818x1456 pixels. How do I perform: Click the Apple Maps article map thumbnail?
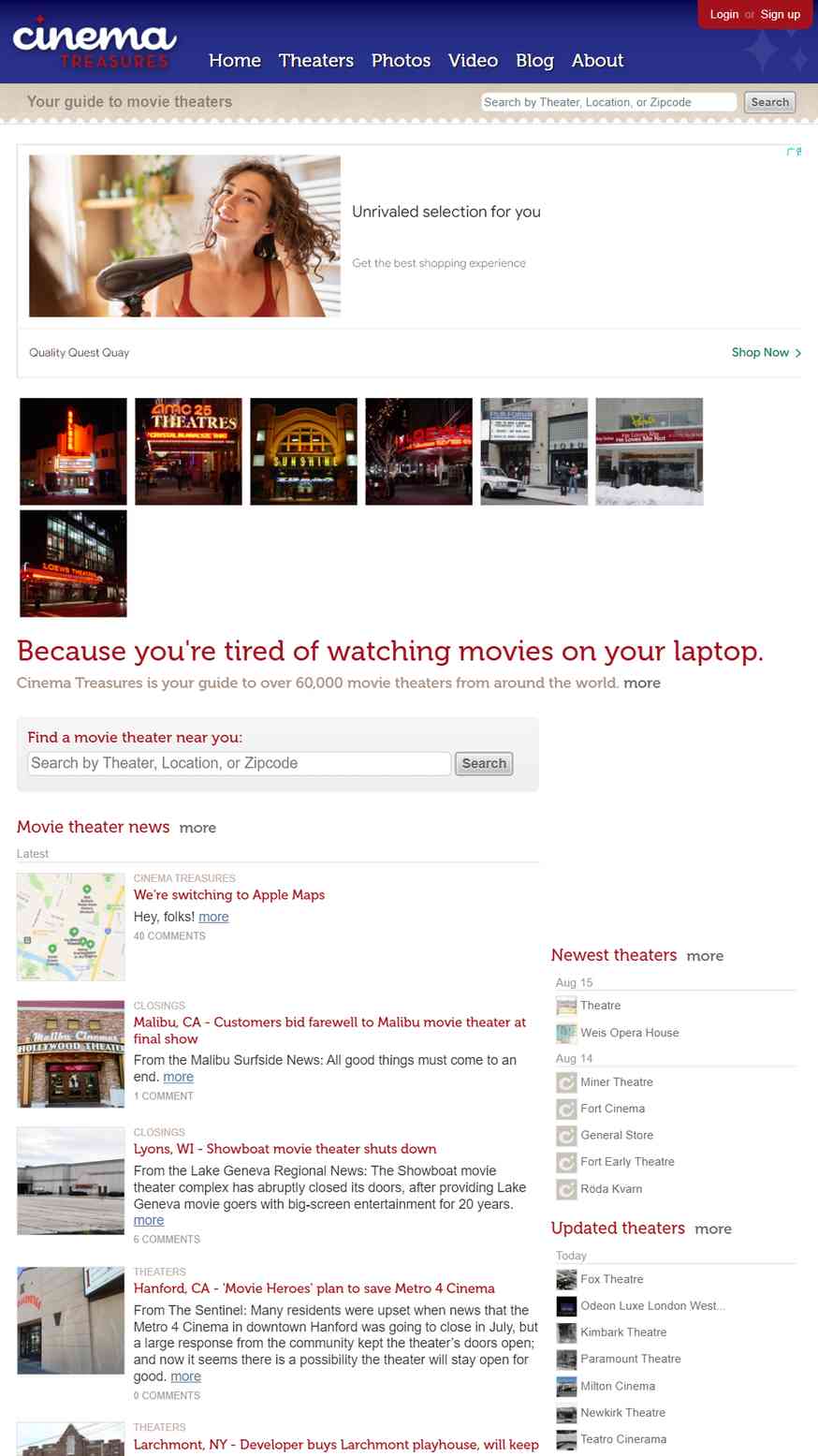coord(70,927)
